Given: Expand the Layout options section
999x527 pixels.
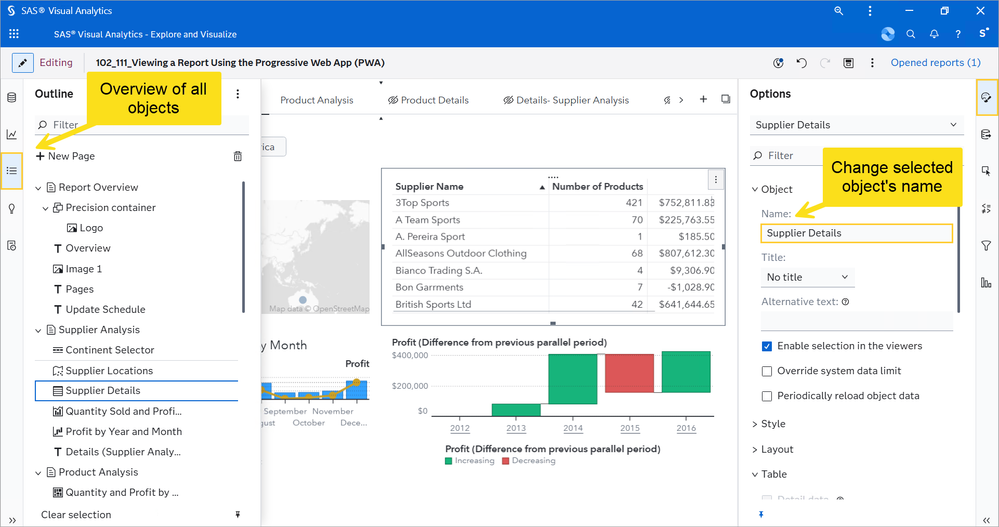Looking at the screenshot, I should pos(755,449).
